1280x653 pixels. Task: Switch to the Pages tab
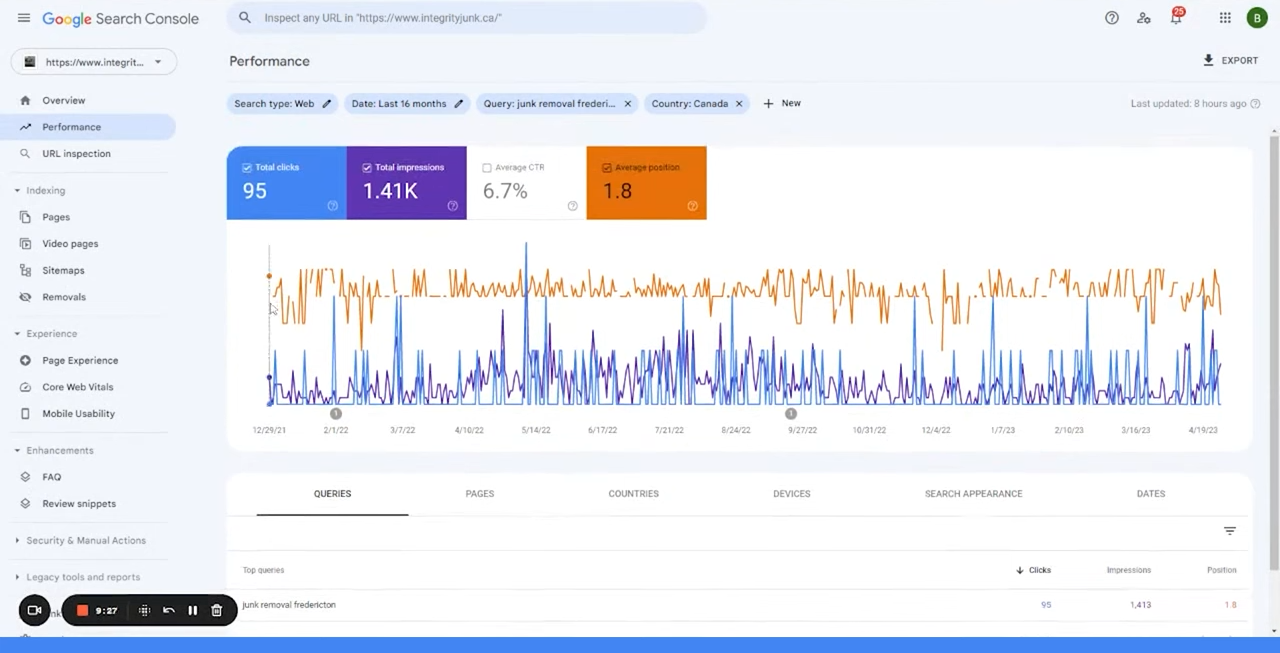coord(479,494)
